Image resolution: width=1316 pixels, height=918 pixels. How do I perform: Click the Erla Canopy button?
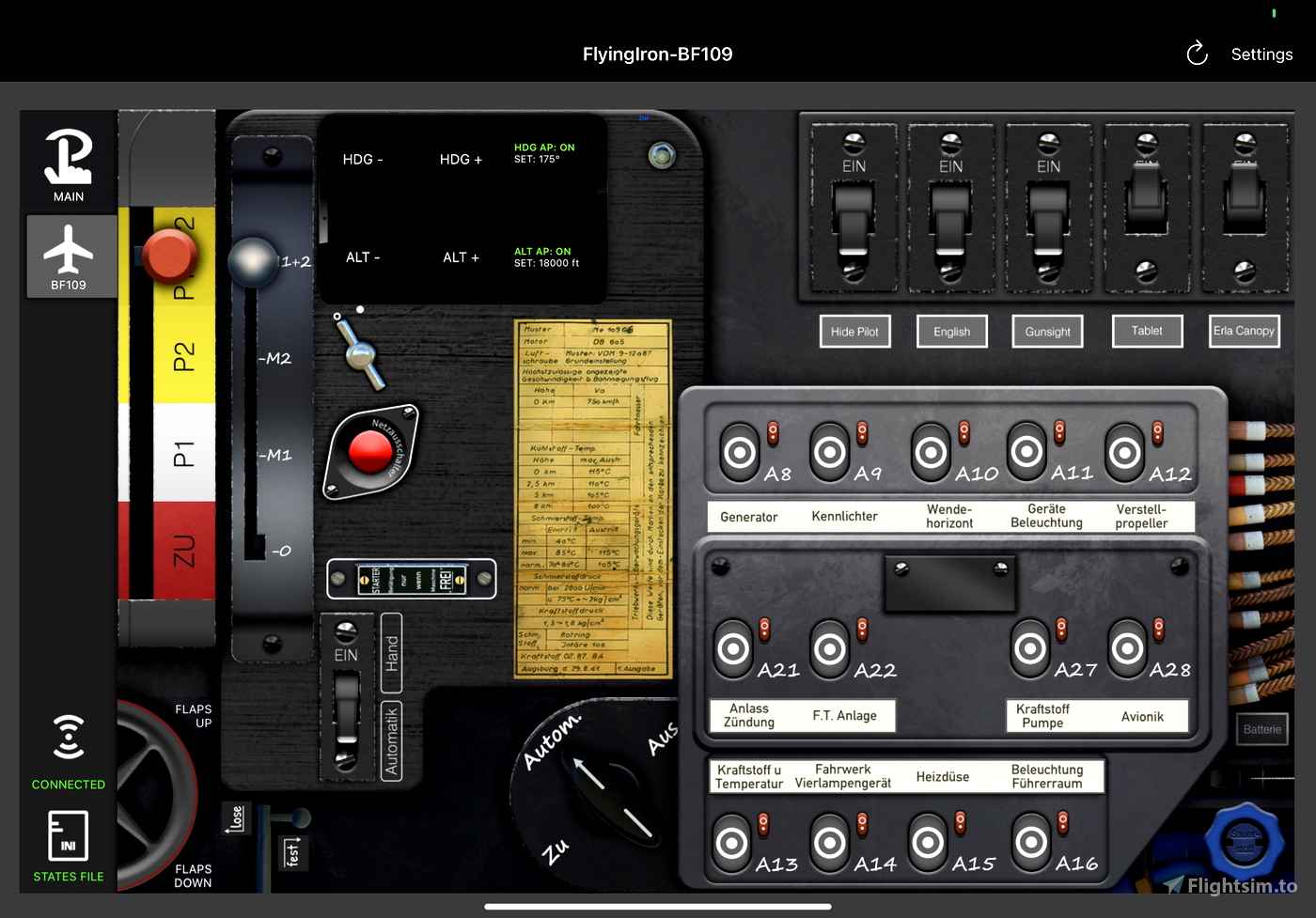coord(1244,331)
